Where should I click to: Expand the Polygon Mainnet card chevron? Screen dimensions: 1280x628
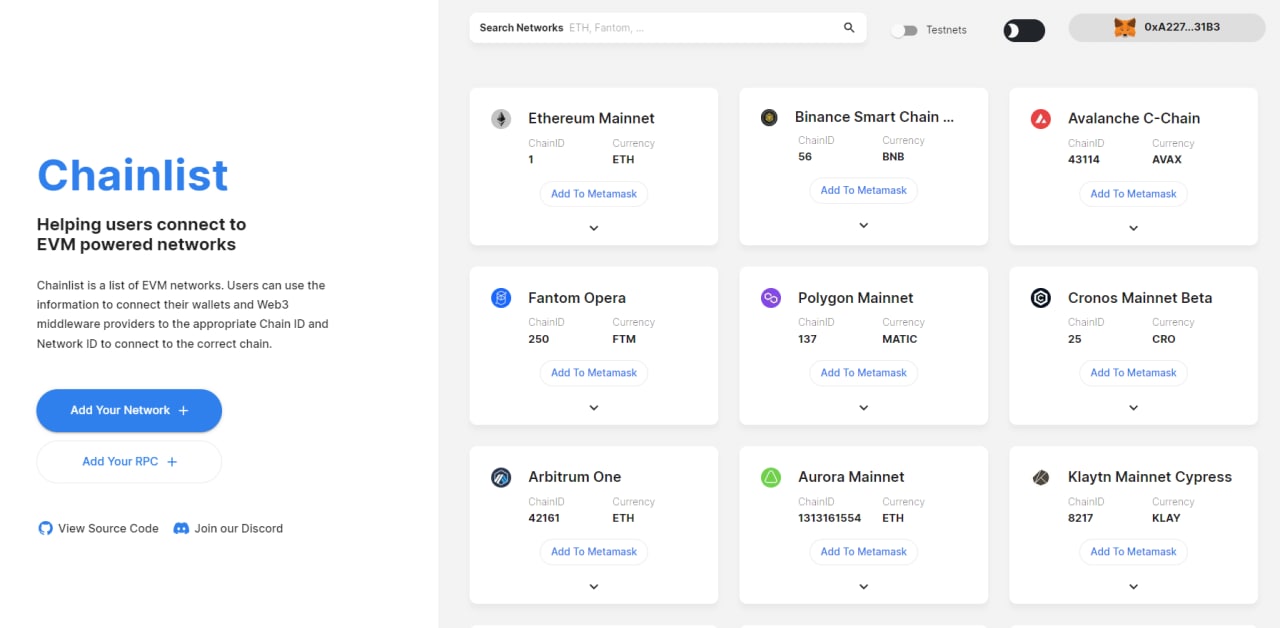tap(864, 407)
